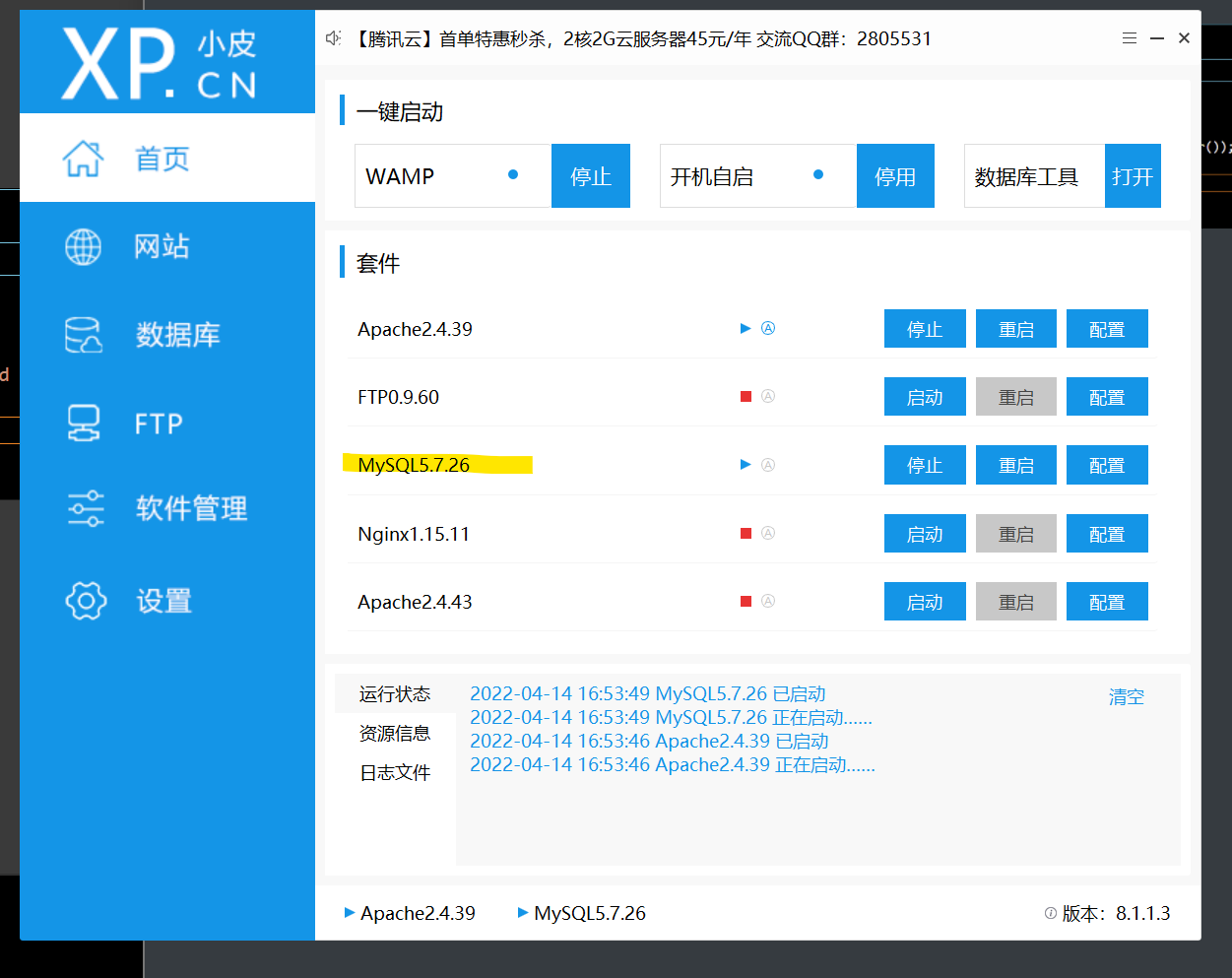
Task: Stop the WAMP one-click service
Action: (x=590, y=176)
